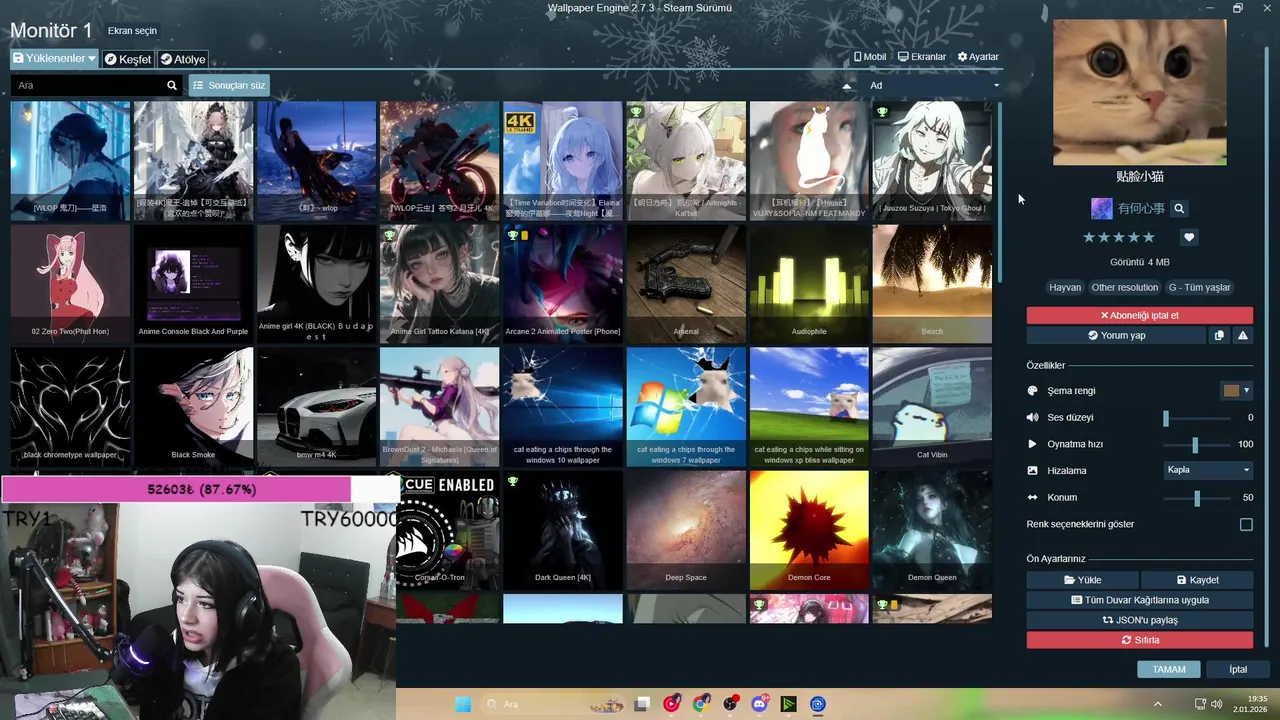Select the Cat Vibin wallpaper thumbnail
Viewport: 1280px width, 720px height.
tap(932, 407)
